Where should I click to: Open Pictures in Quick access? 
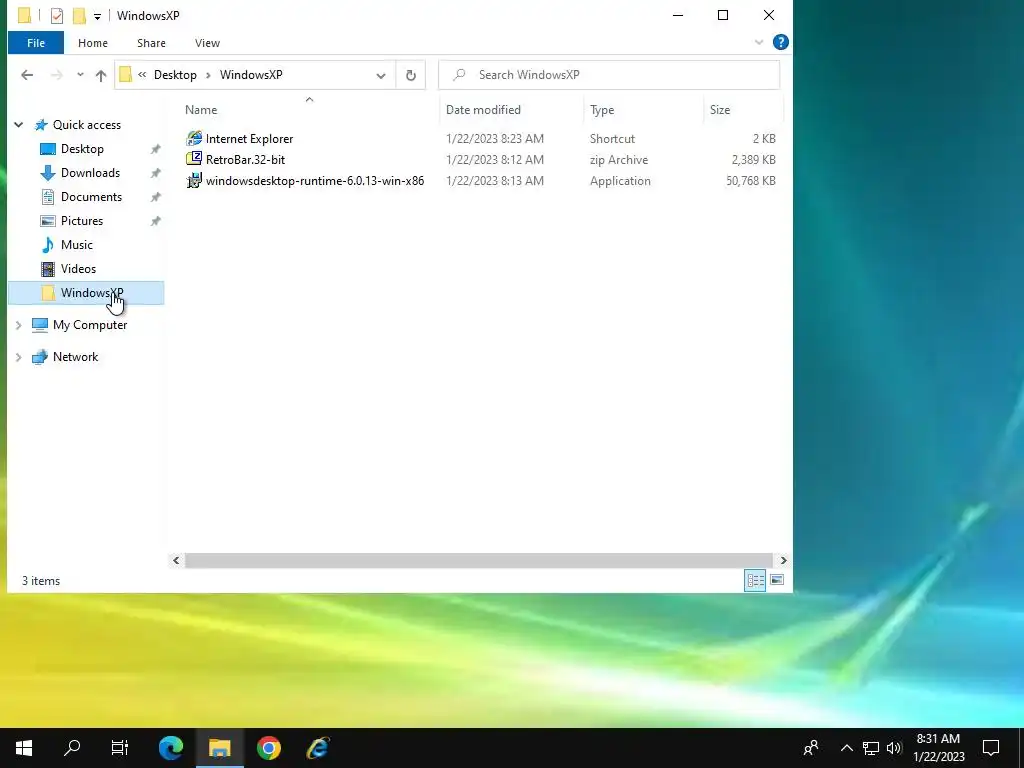[x=82, y=221]
